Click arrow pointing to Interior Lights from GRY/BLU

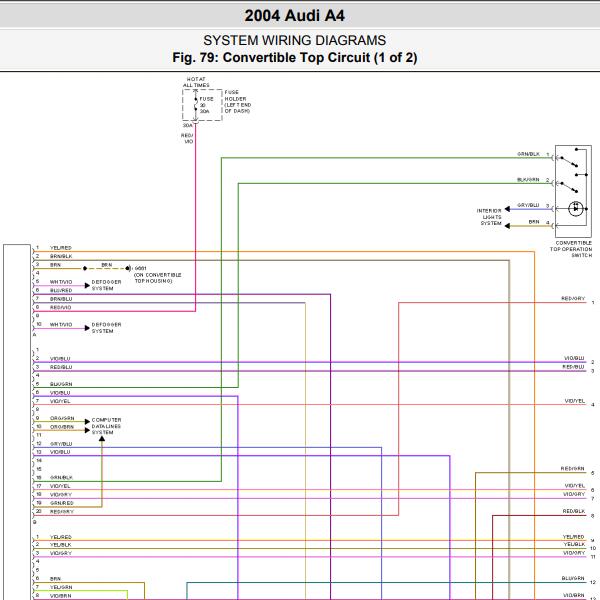(507, 209)
